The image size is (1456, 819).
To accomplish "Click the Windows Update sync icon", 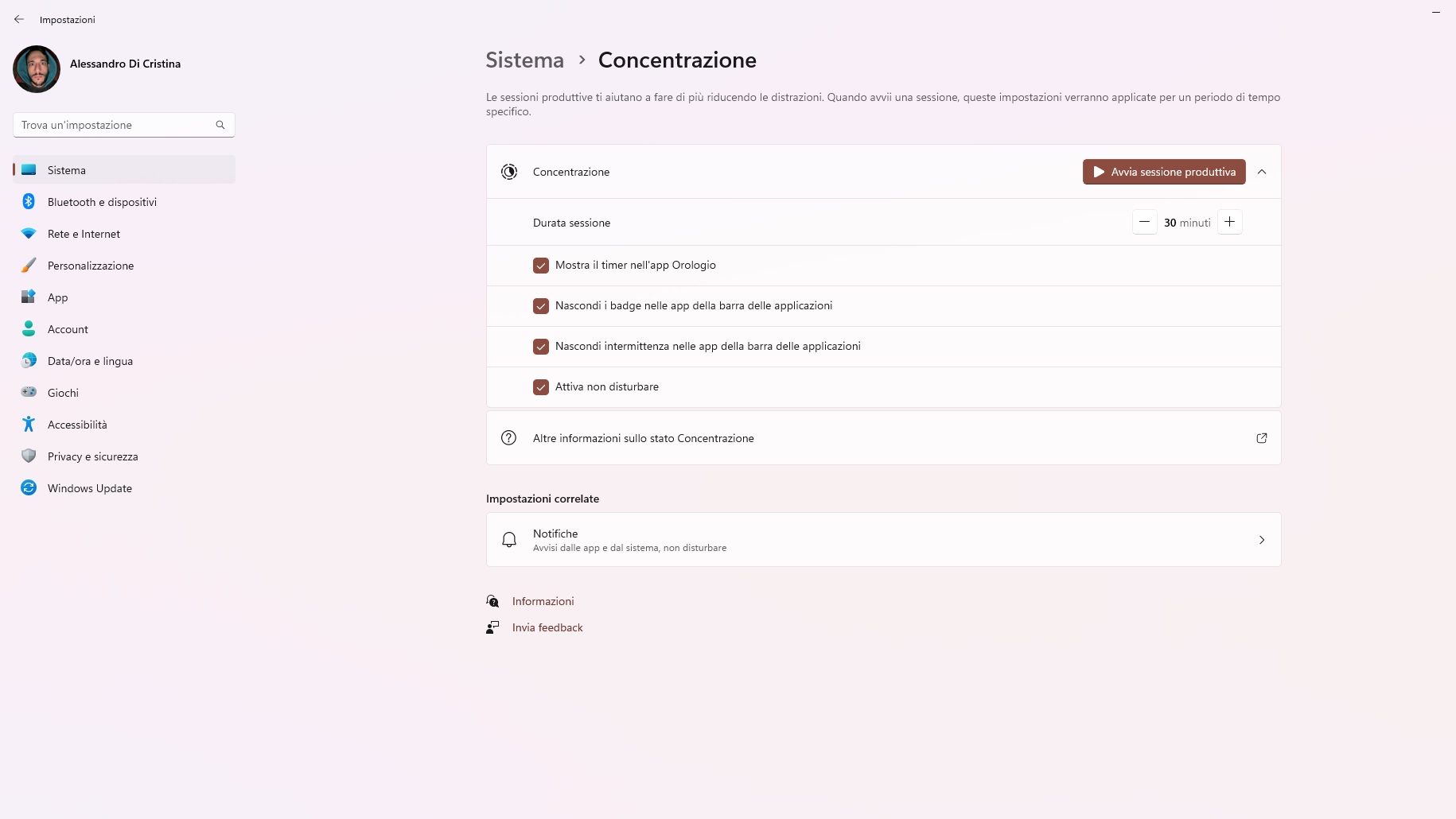I will coord(29,488).
